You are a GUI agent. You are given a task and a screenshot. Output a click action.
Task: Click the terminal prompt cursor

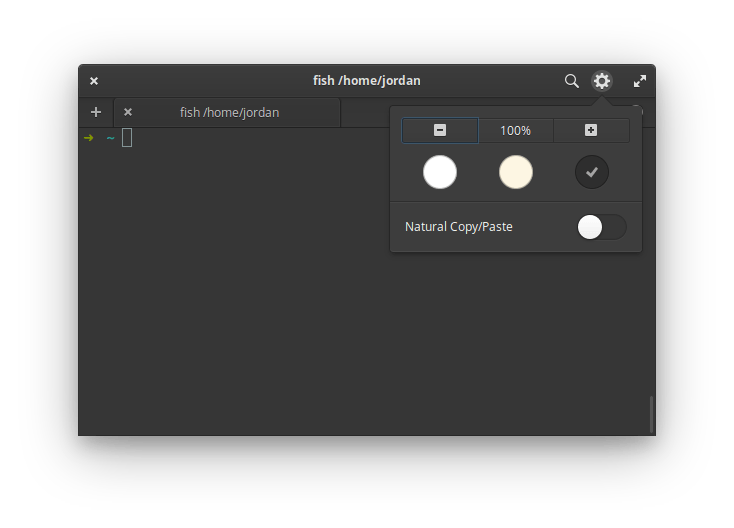[x=127, y=138]
